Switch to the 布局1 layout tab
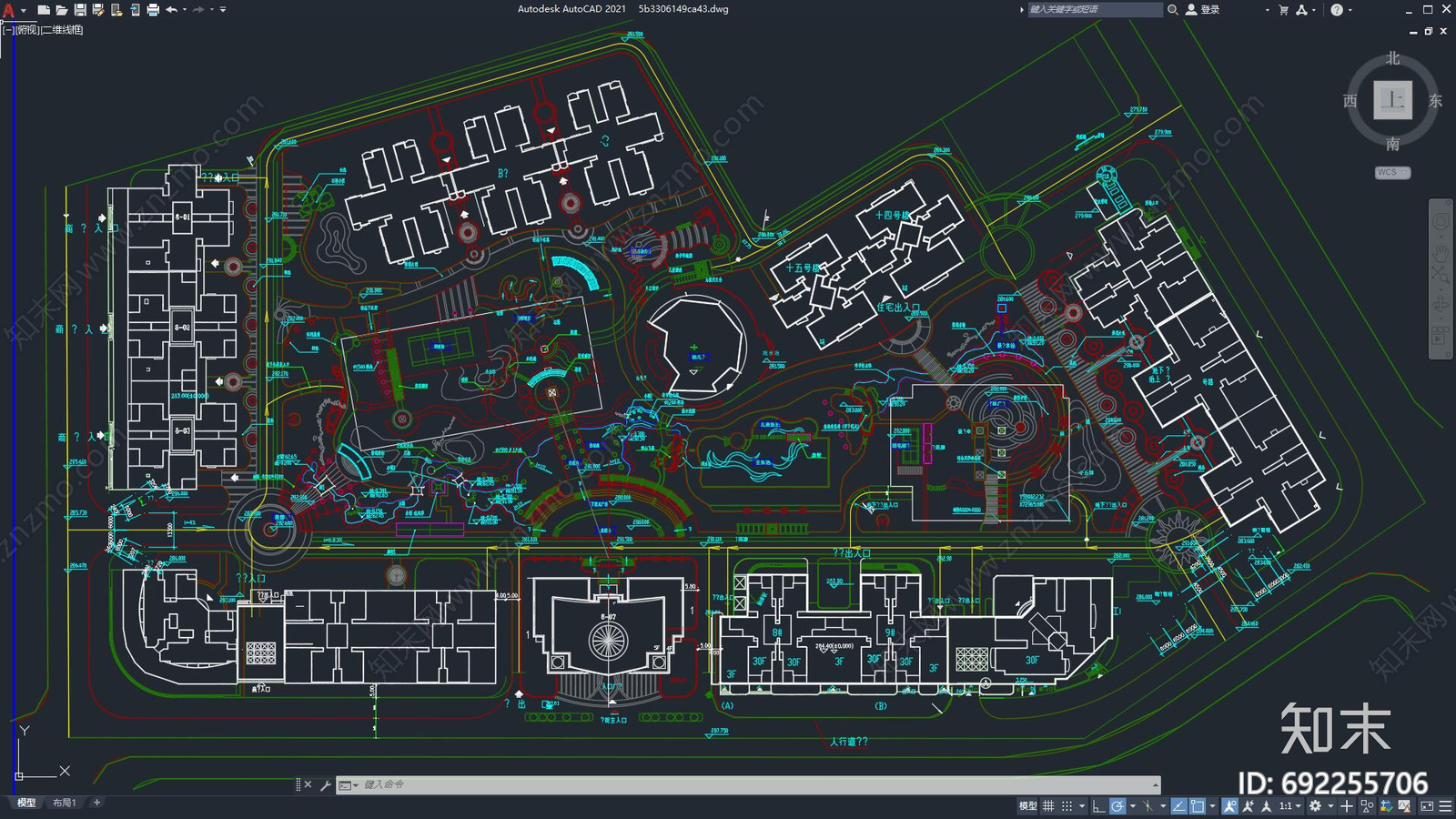Viewport: 1456px width, 819px height. coord(64,803)
